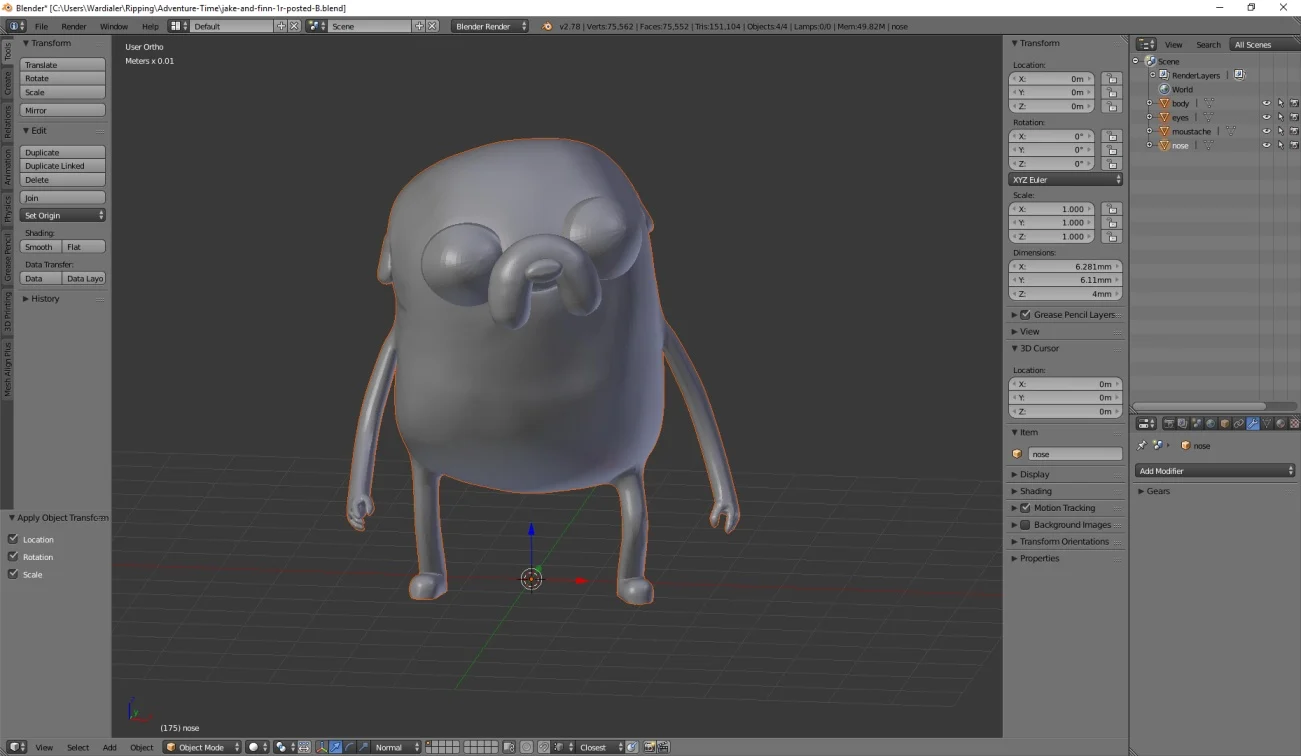Click the Smooth shading button
Screen dimensions: 1301x756
[x=41, y=246]
